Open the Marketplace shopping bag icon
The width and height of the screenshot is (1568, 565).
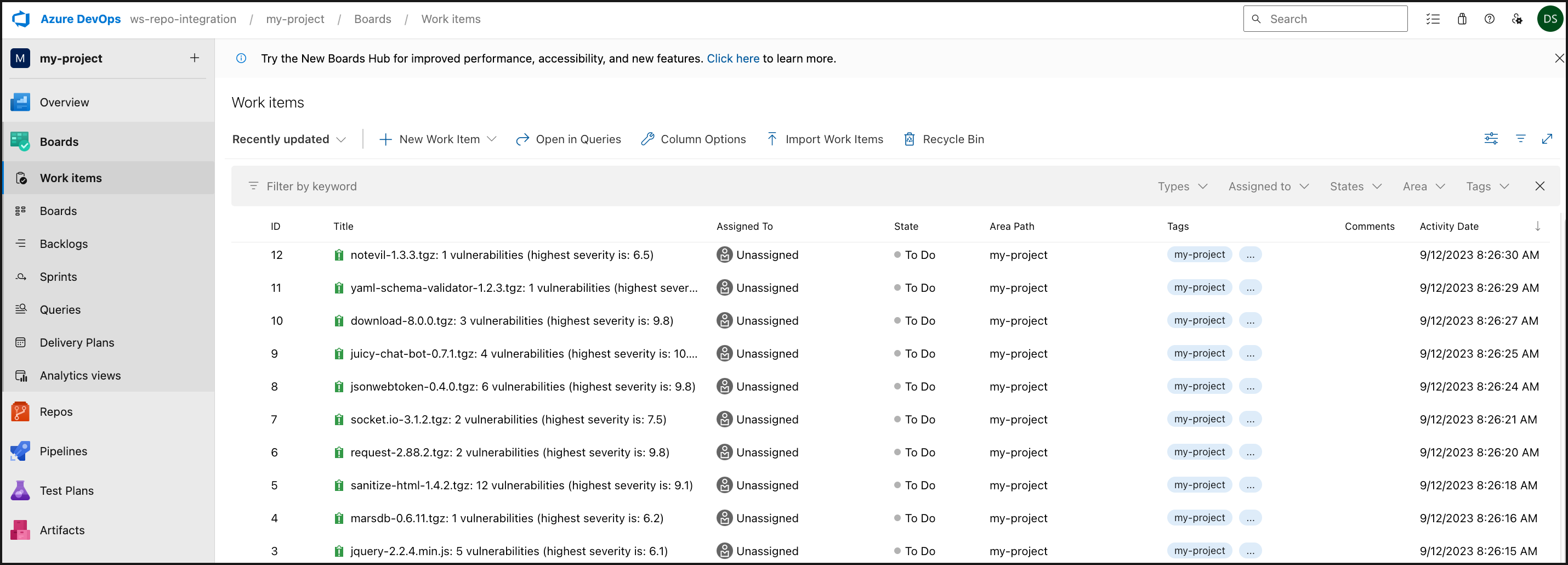pyautogui.click(x=1462, y=19)
